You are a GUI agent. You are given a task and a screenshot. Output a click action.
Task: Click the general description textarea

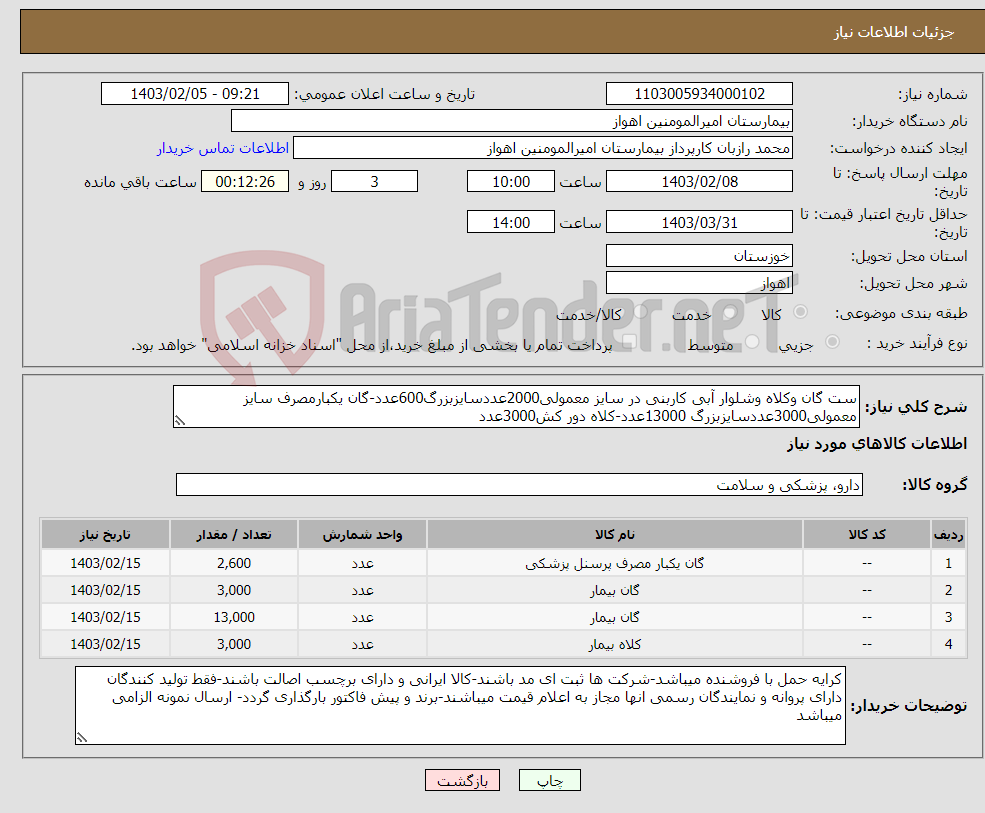516,406
